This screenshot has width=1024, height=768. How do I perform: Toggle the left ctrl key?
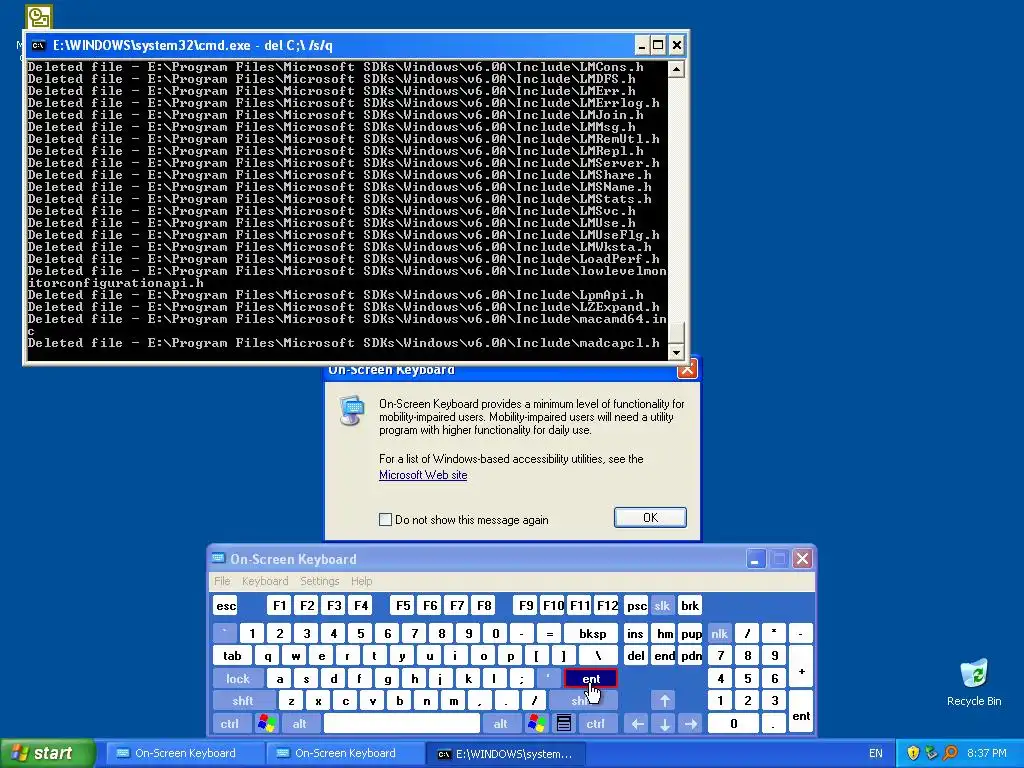point(229,723)
